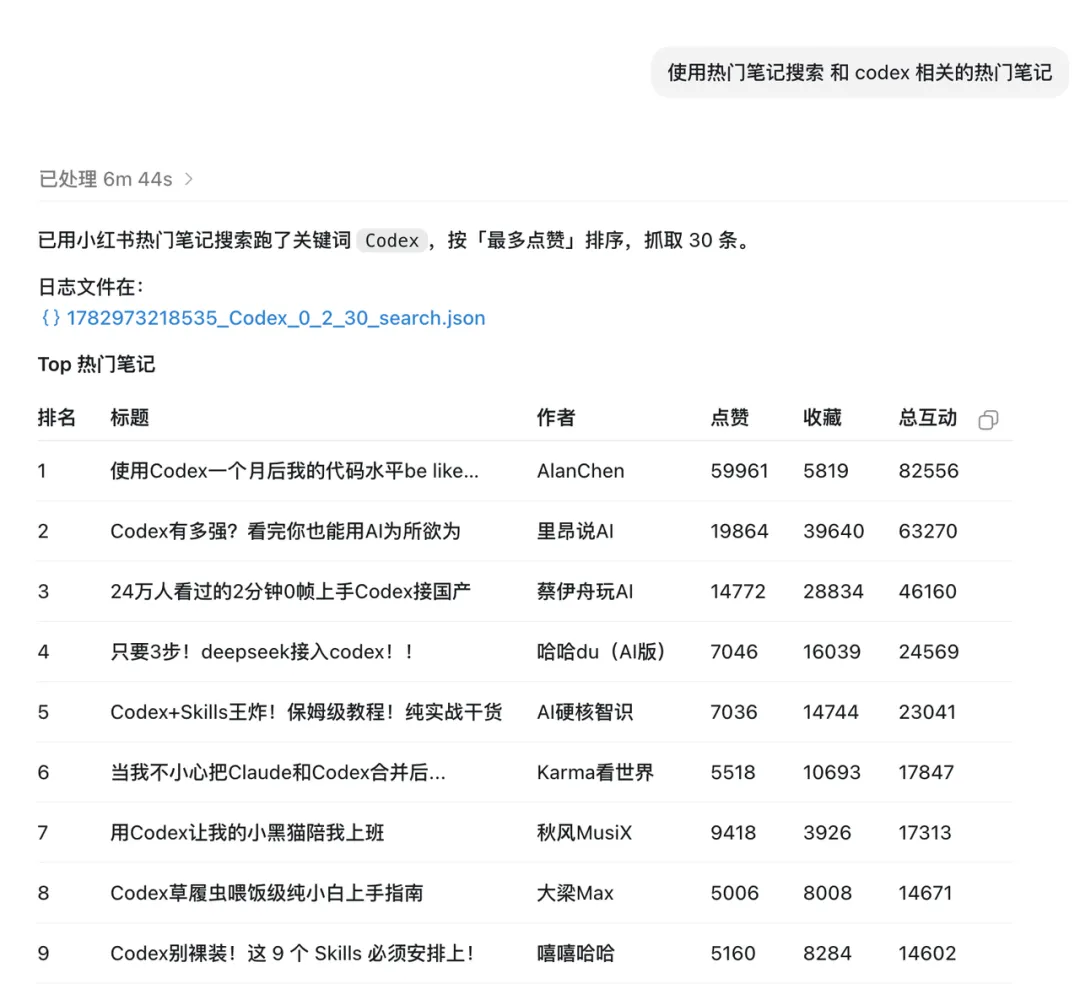Image resolution: width=1080 pixels, height=1000 pixels.
Task: Select the 总互动 column header
Action: (927, 417)
